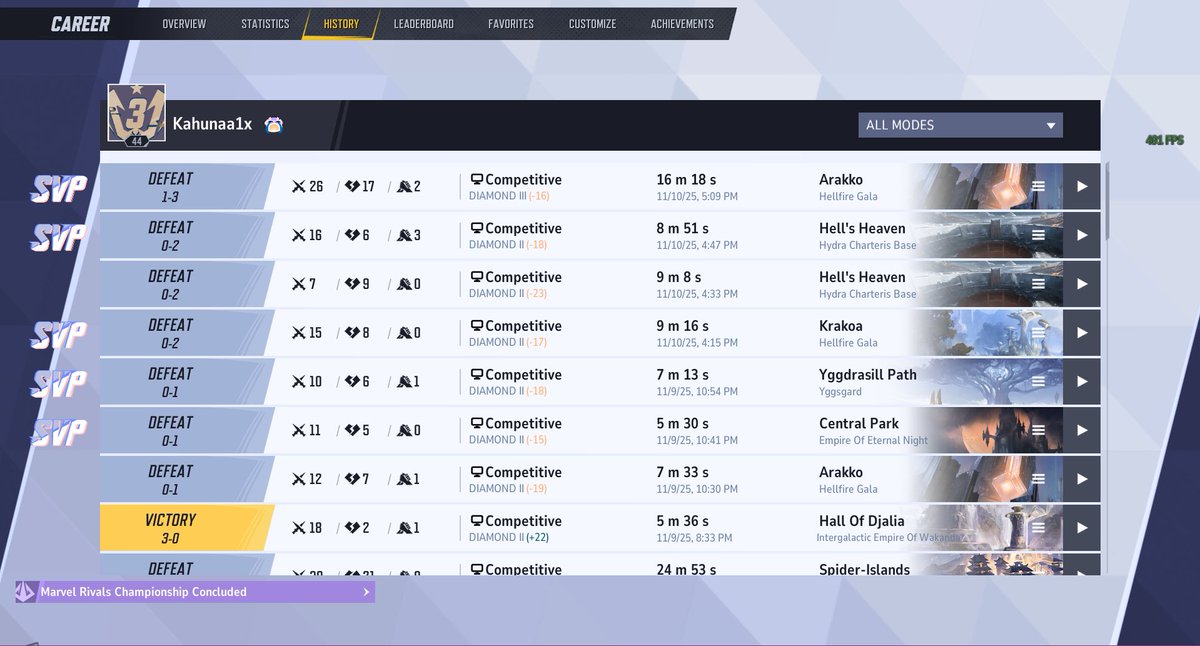Viewport: 1200px width, 646px height.
Task: Play replay of 16 m 18 s Arakko match
Action: click(1081, 186)
